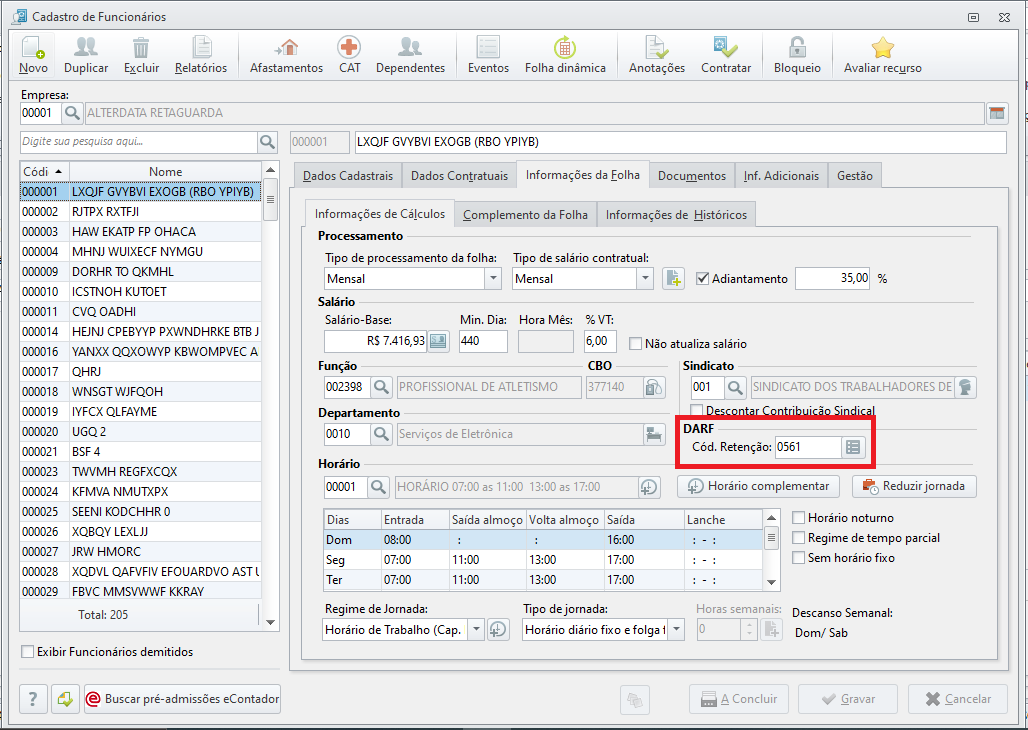Toggle Exibir Funcionários demitidos checkbox

click(28, 652)
